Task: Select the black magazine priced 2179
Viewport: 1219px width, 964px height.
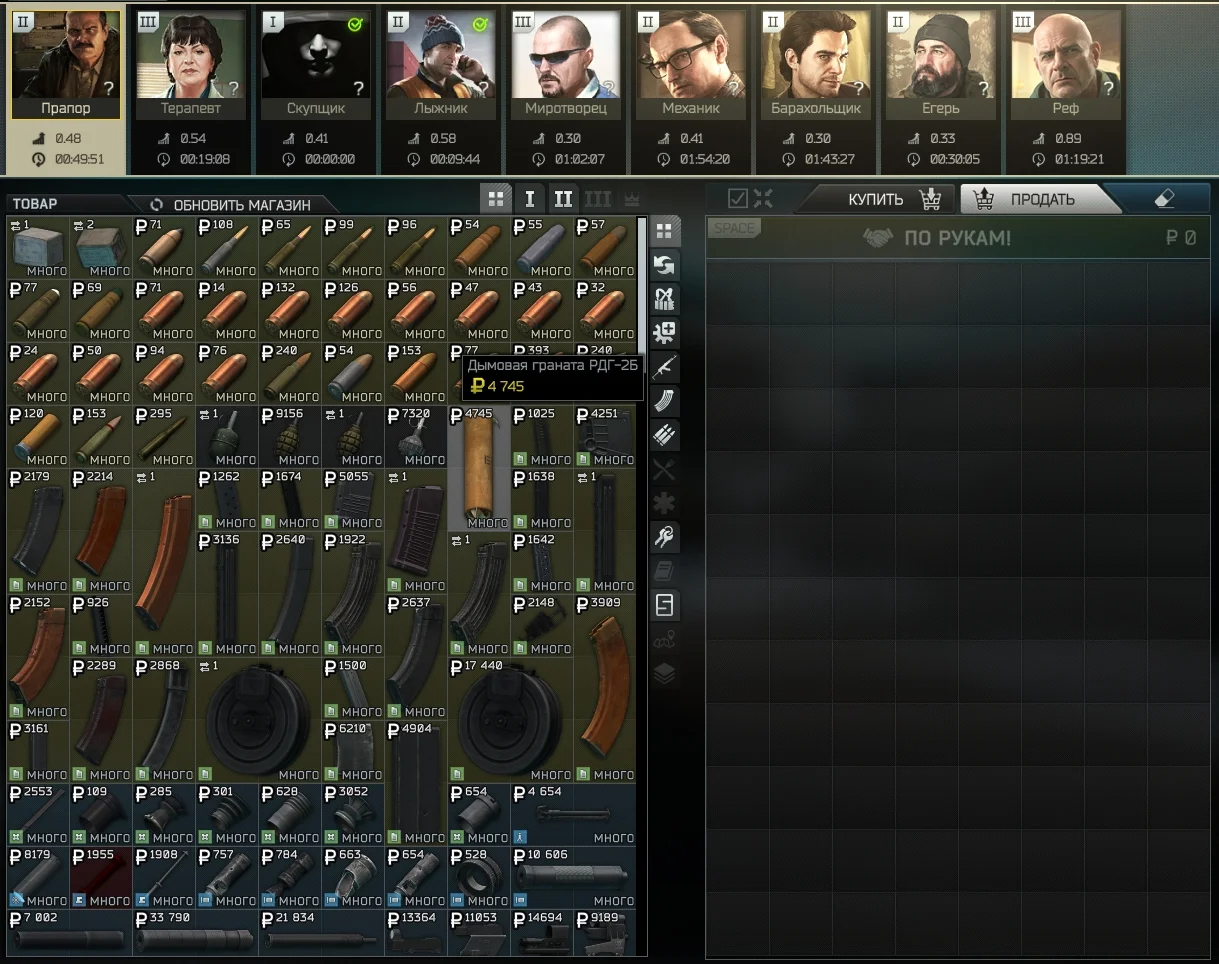Action: click(x=38, y=531)
